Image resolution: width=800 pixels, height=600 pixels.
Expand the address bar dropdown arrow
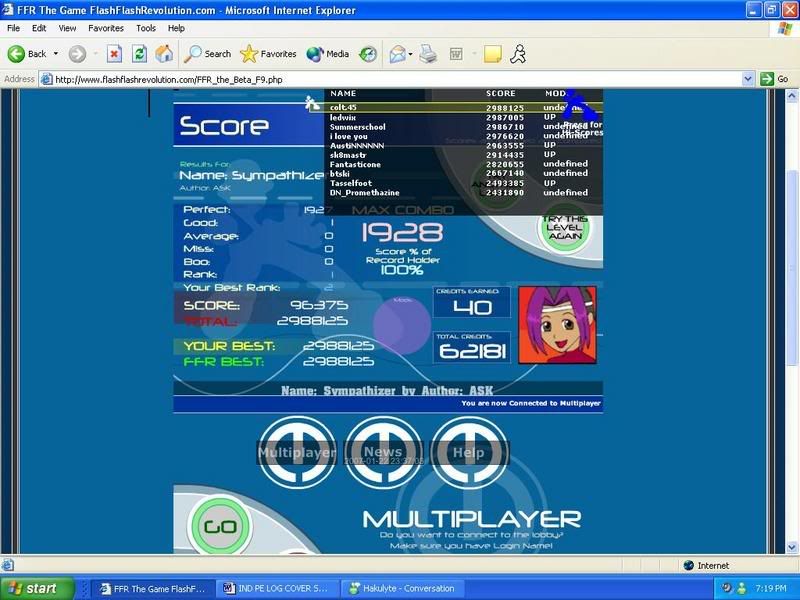747,79
